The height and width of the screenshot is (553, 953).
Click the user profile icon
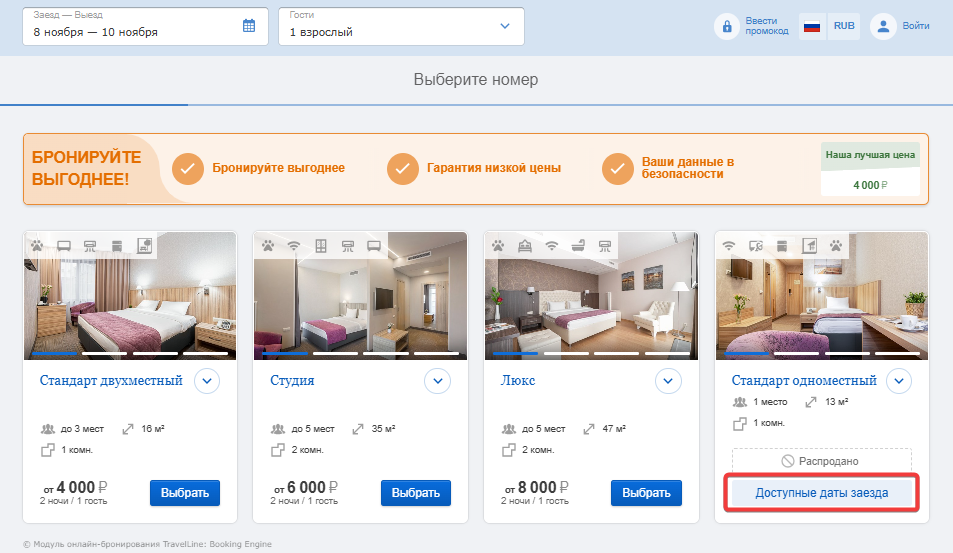coord(883,26)
